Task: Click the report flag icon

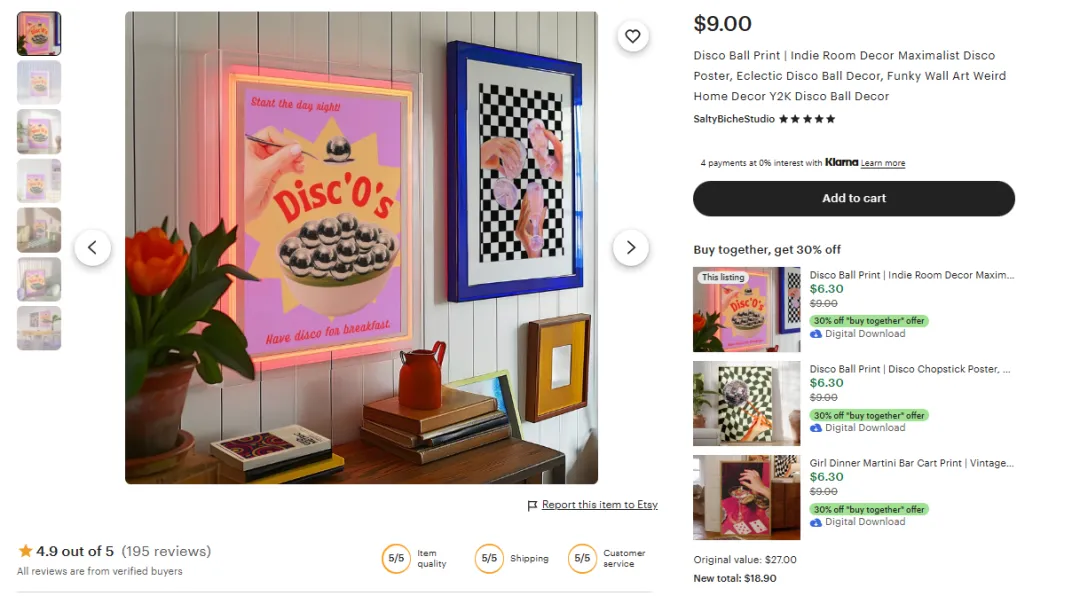Action: (532, 506)
